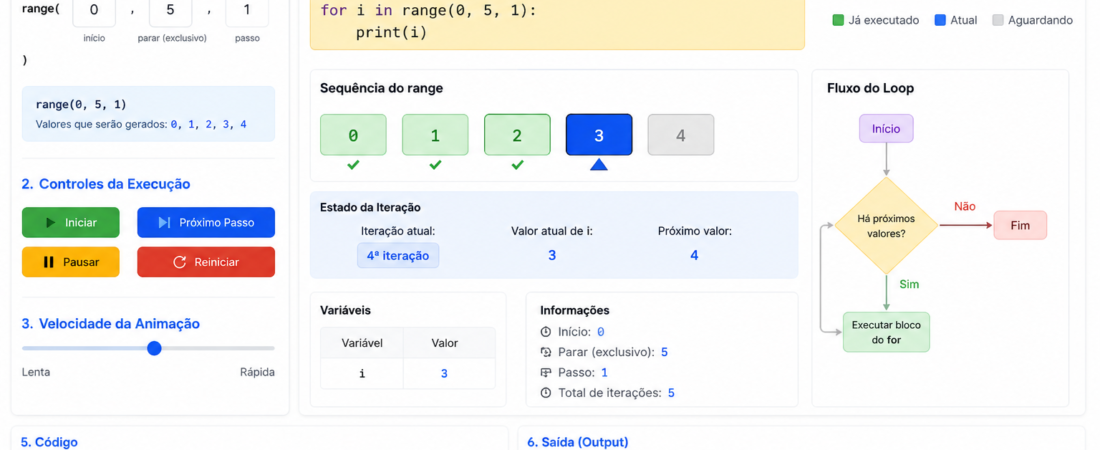The image size is (1100, 450).
Task: Click the blue triangle pointer under box 3
Action: (x=598, y=165)
